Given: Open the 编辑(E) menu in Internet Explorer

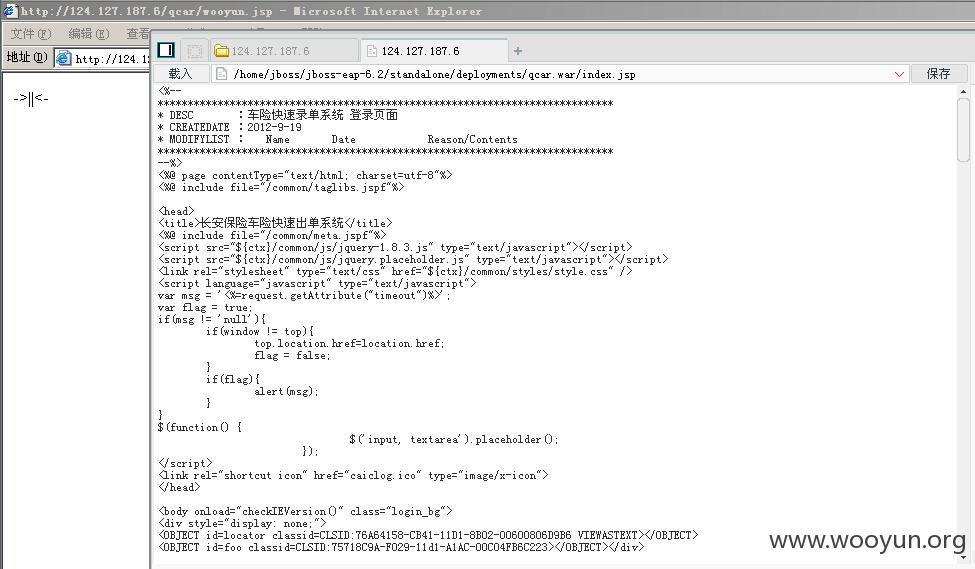Looking at the screenshot, I should (88, 34).
